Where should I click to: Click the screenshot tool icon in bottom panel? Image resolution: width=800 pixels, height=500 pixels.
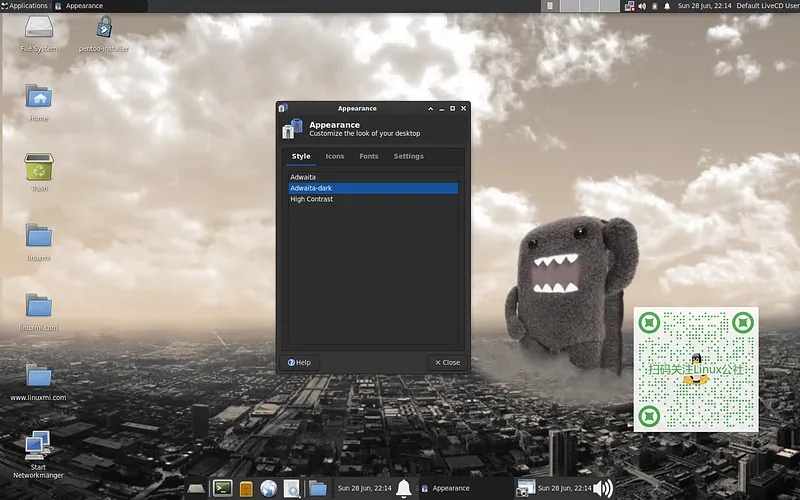point(525,488)
